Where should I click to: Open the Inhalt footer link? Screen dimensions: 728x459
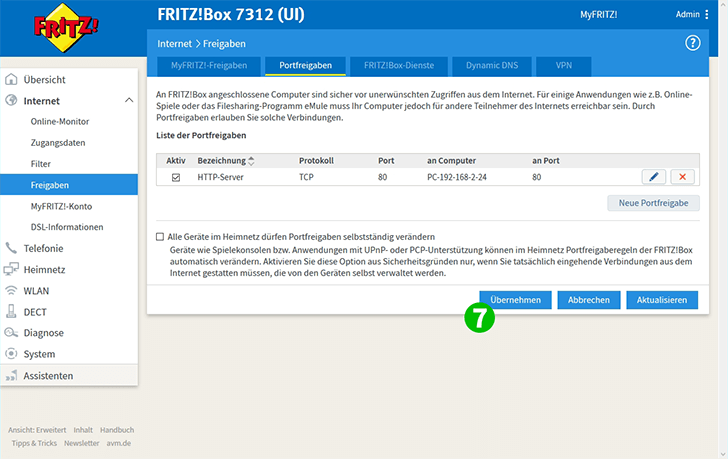tap(83, 430)
